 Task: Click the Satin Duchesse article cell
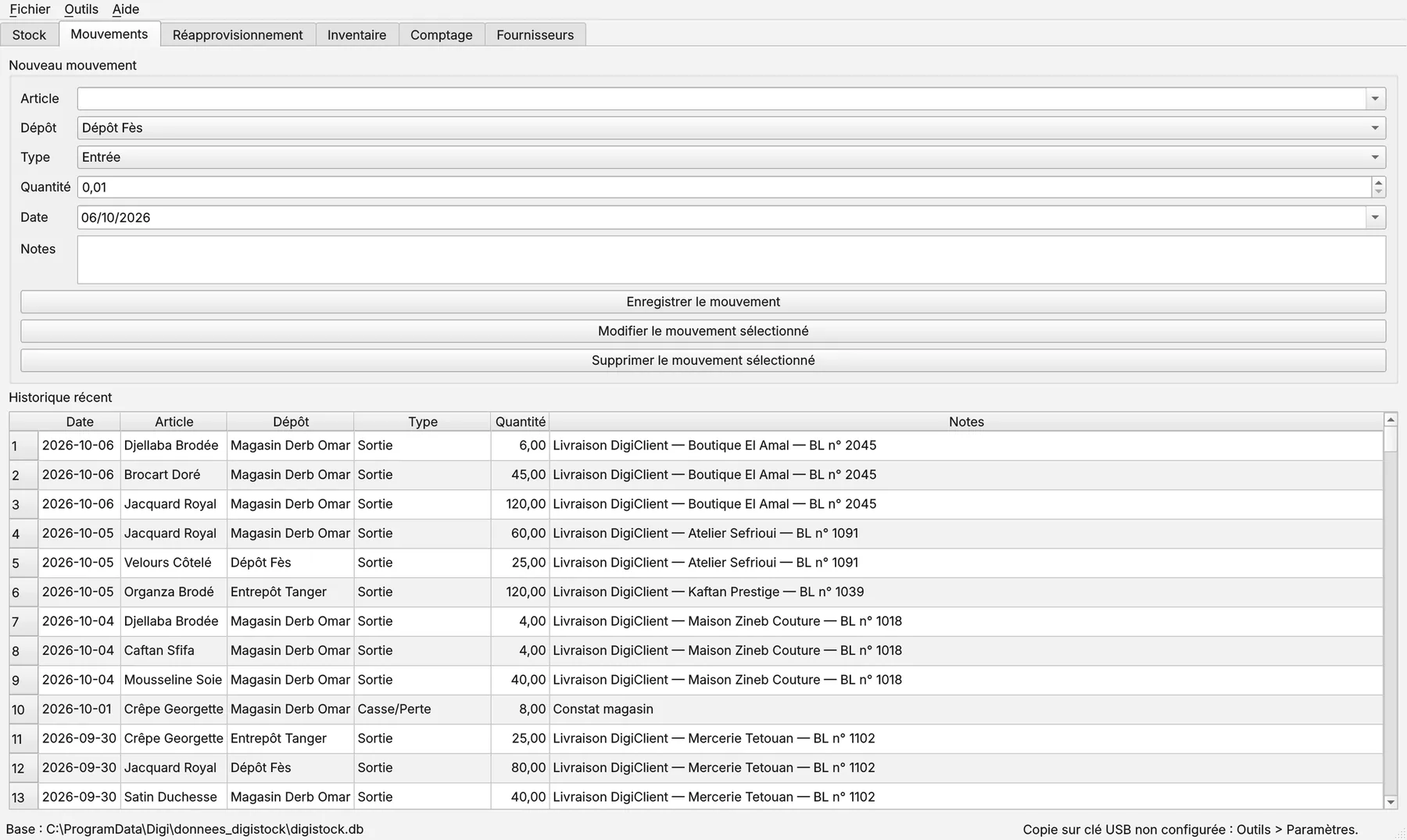coord(174,797)
